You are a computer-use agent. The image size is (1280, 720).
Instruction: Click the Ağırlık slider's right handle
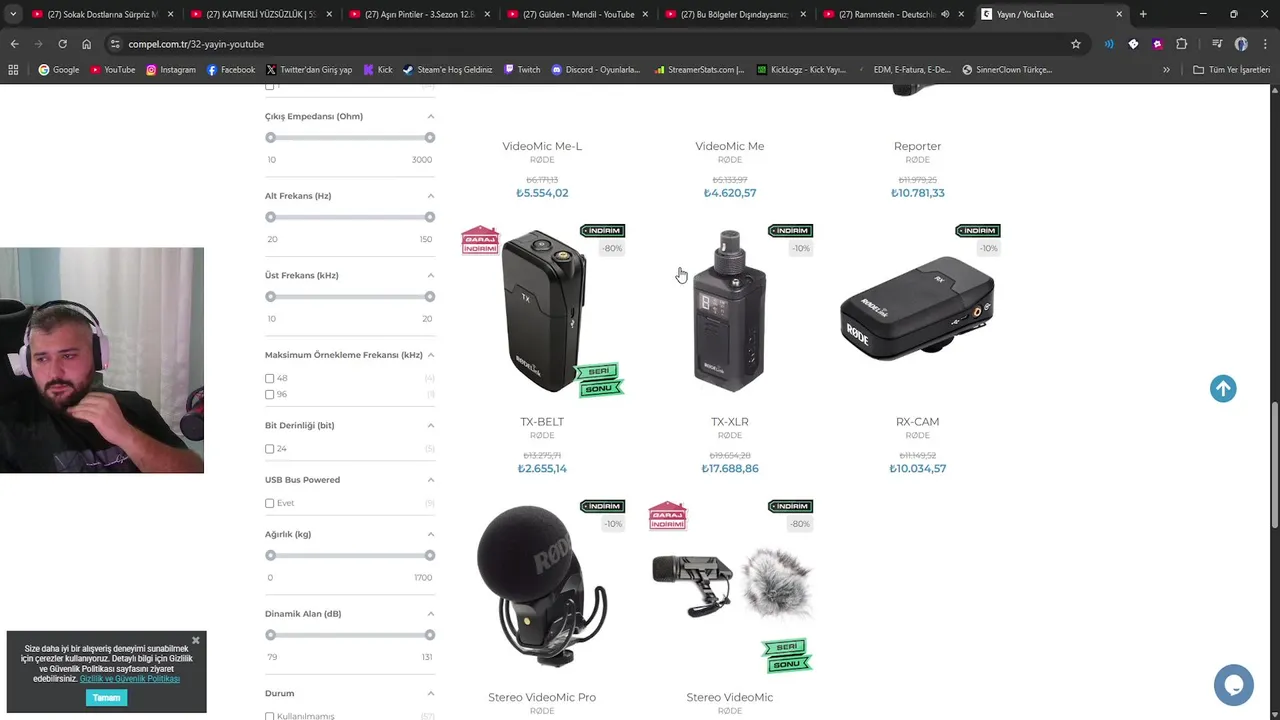click(430, 555)
